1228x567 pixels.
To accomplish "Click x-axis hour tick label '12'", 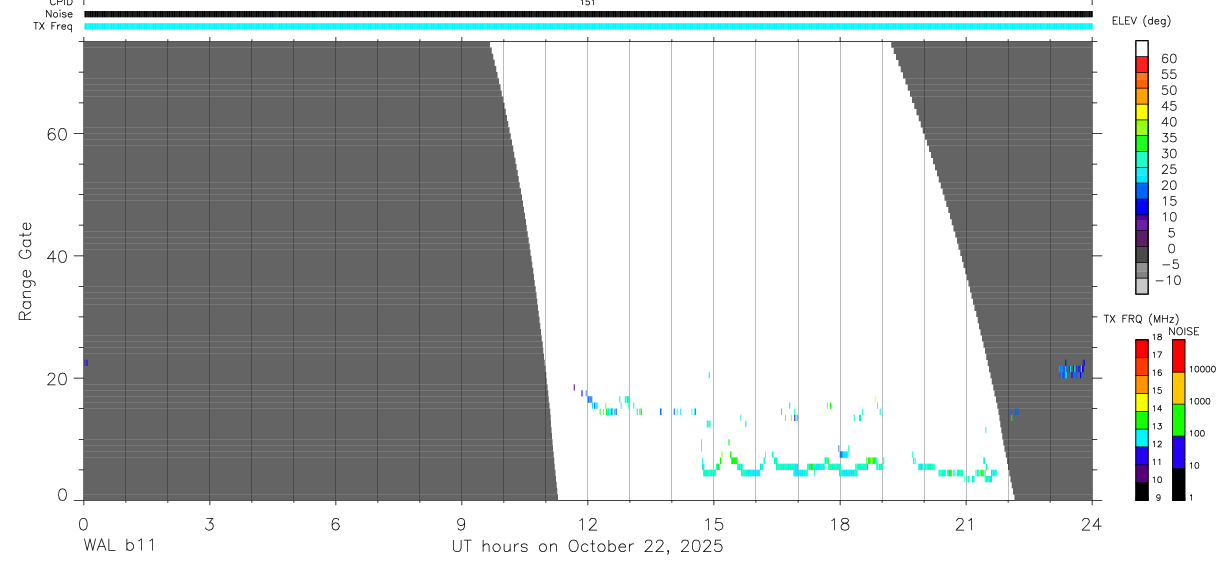I will (587, 524).
